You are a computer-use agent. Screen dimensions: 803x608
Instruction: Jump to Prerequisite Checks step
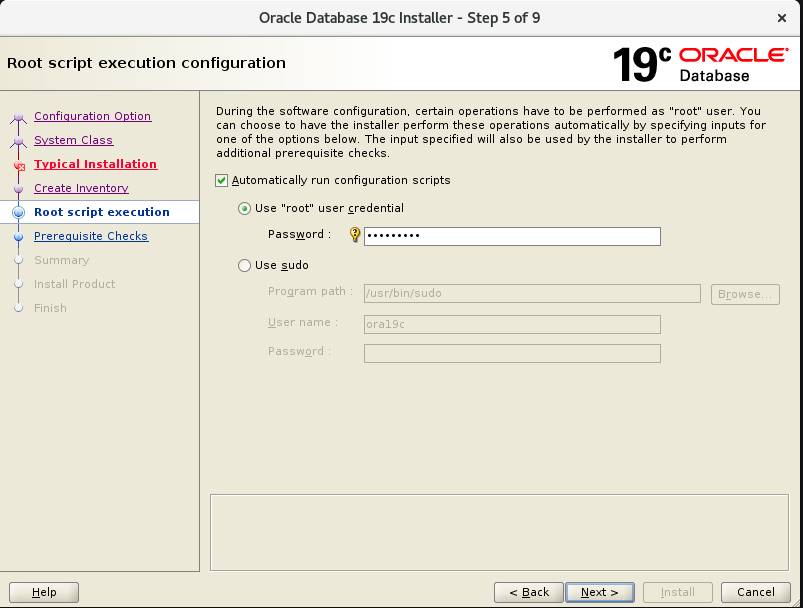(91, 236)
